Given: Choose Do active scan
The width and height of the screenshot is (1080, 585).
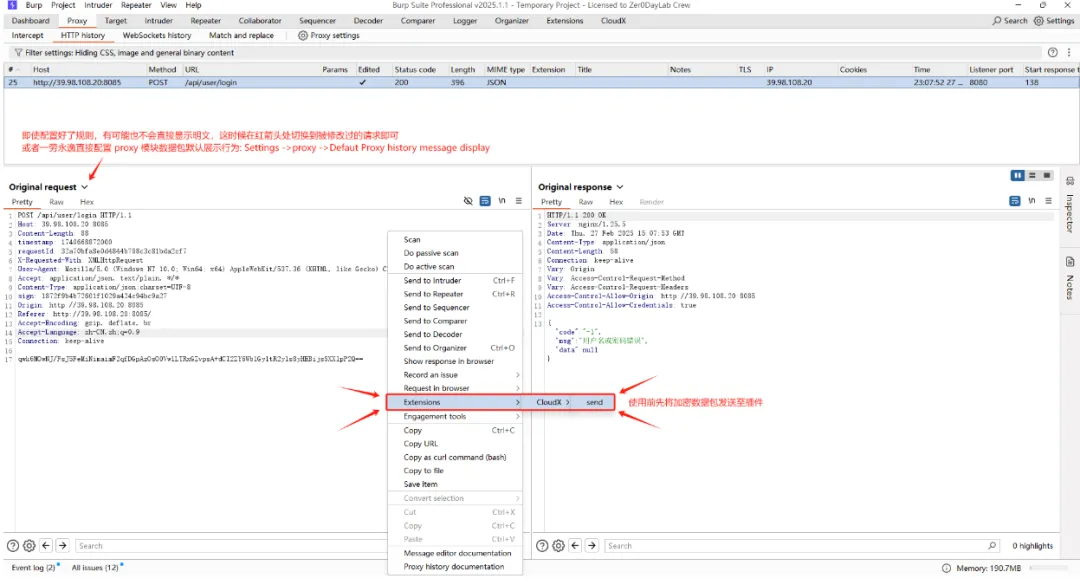Looking at the screenshot, I should pyautogui.click(x=454, y=267).
